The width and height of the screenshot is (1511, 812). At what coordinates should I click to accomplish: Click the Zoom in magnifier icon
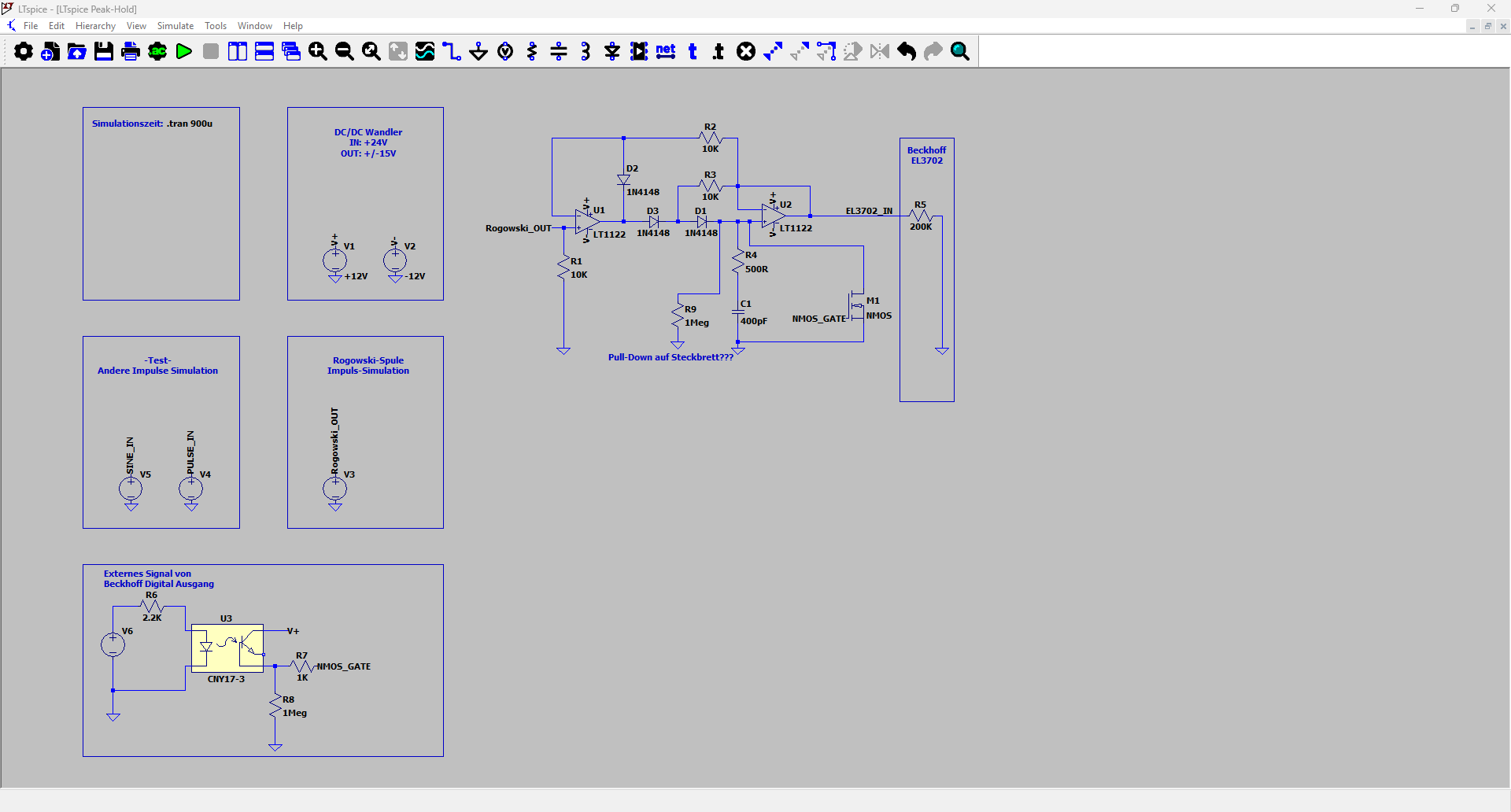click(x=318, y=52)
